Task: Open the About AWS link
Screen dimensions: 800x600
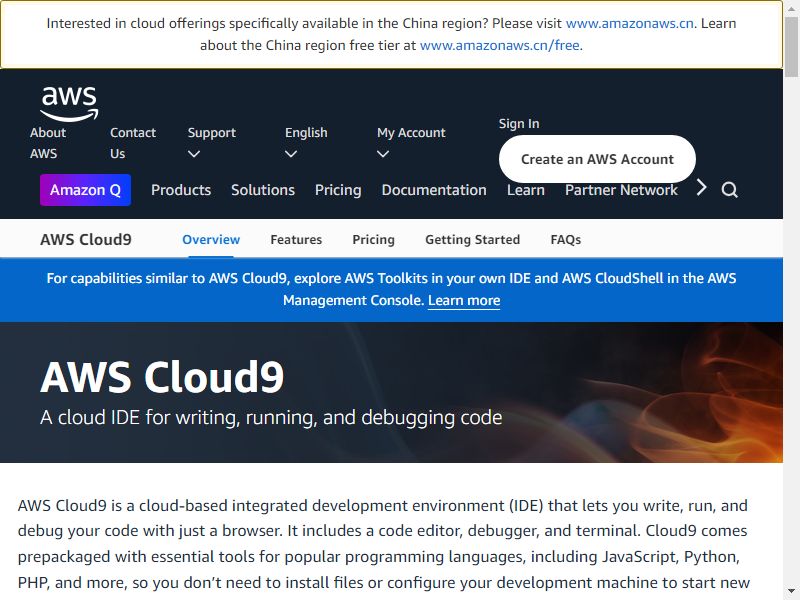Action: click(x=48, y=143)
